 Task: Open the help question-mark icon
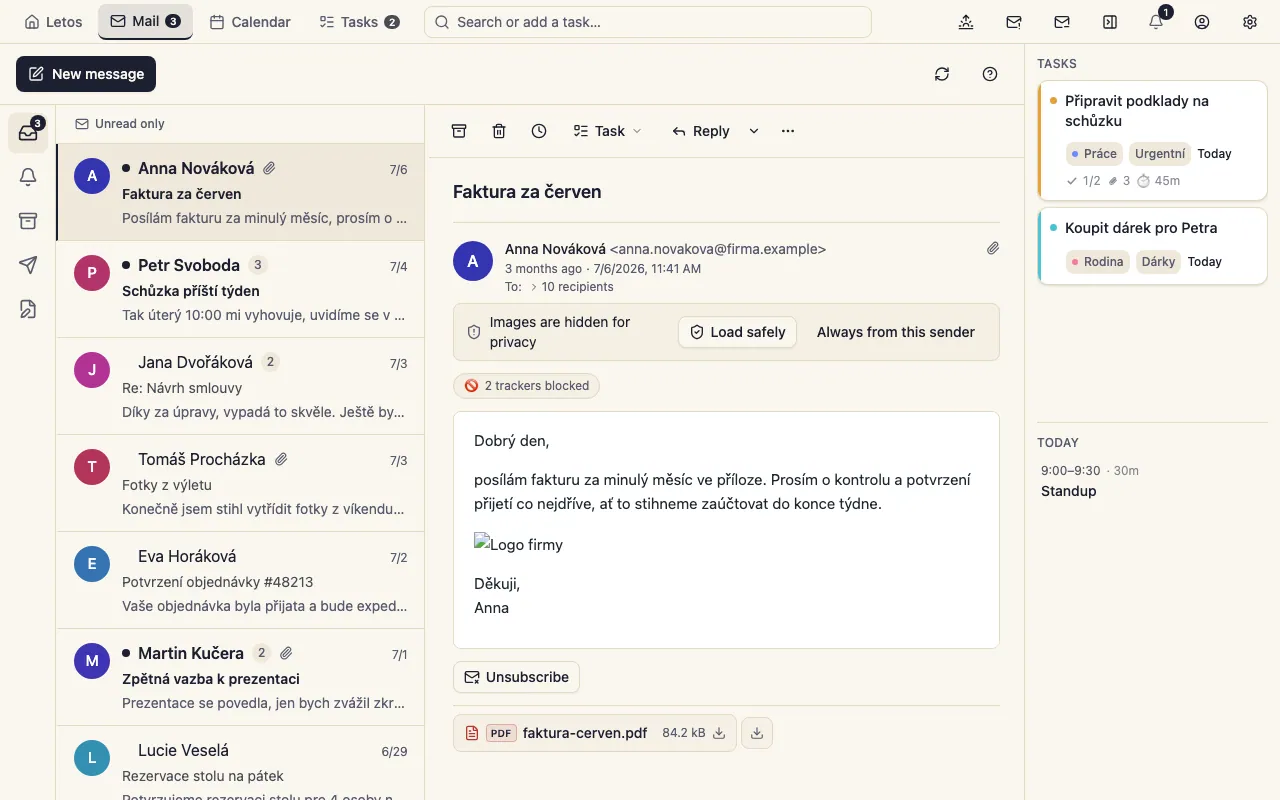point(990,74)
